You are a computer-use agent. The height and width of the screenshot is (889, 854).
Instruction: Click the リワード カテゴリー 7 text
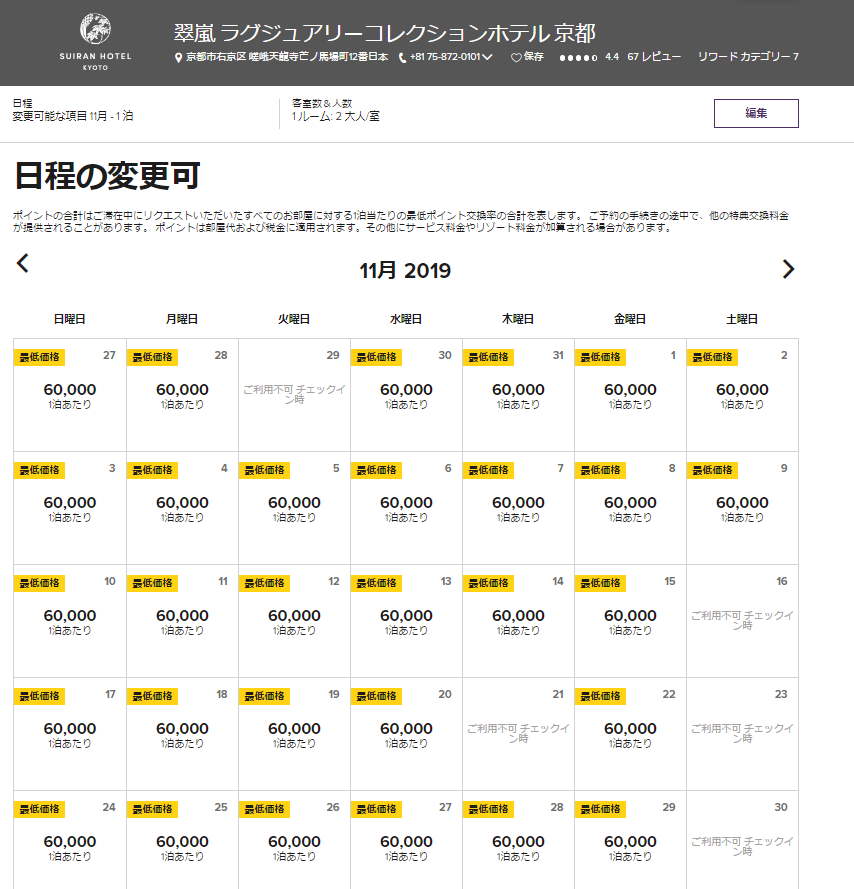coord(748,57)
